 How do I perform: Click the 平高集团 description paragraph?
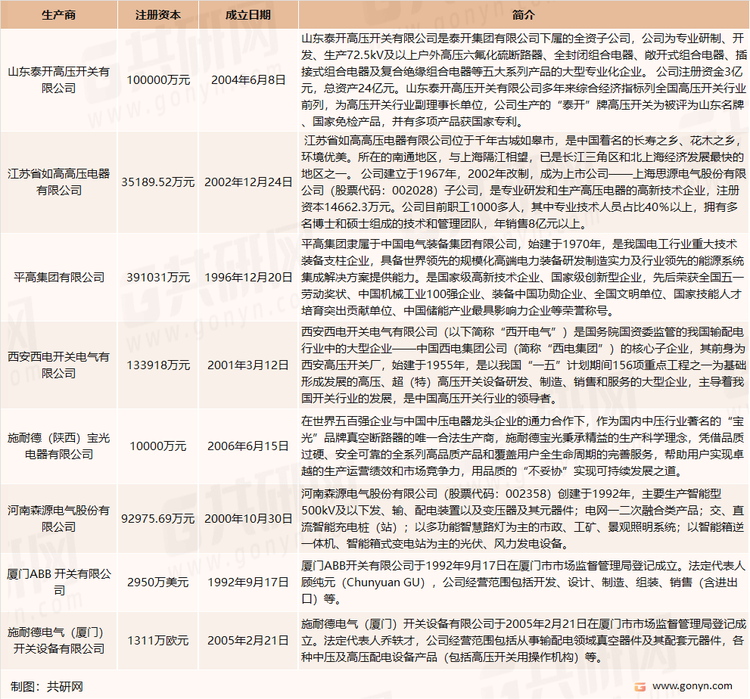(x=523, y=277)
